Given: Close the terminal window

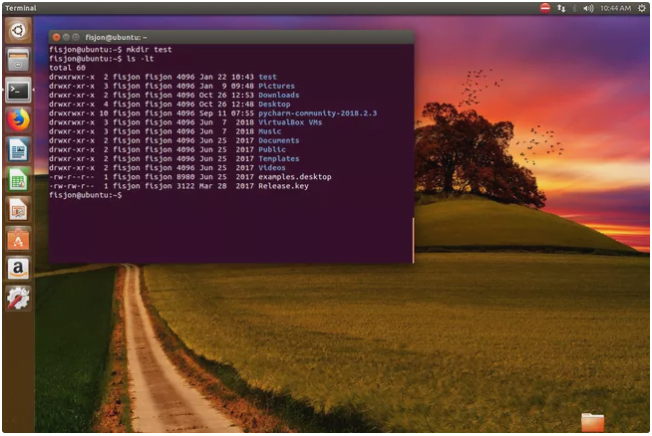Looking at the screenshot, I should (57, 37).
